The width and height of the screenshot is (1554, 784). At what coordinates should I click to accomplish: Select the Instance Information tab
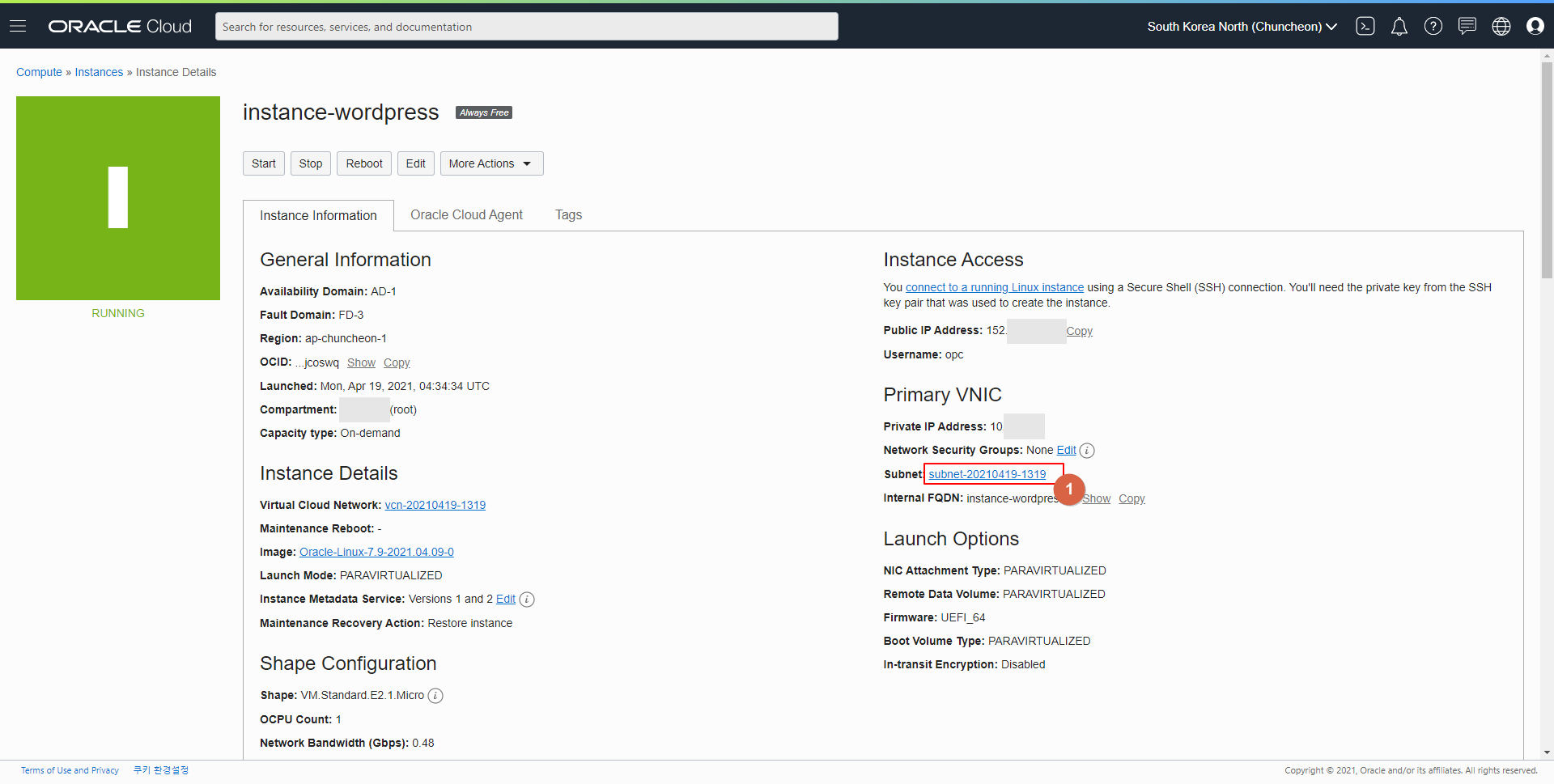pos(318,215)
